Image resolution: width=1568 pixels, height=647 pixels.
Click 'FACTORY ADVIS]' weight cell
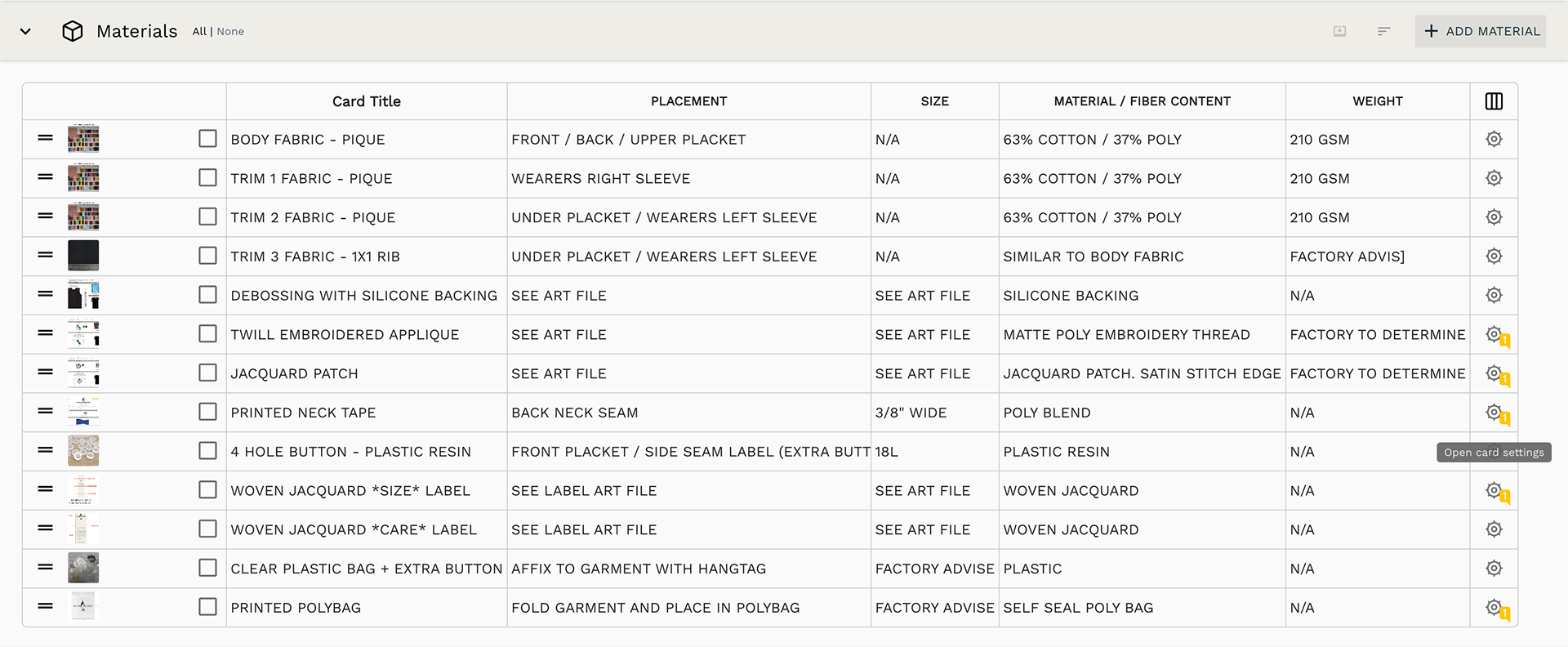1378,257
